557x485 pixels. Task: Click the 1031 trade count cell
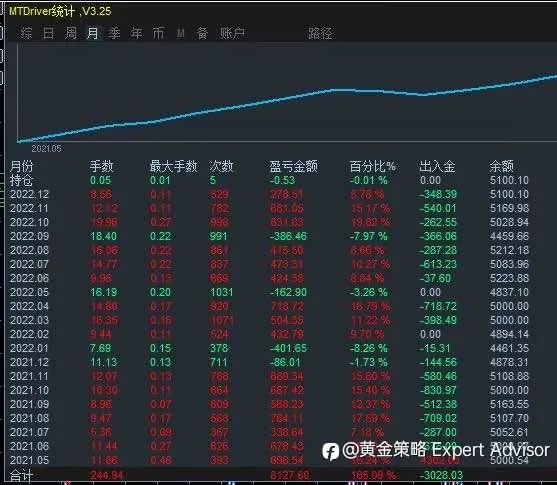(x=221, y=292)
